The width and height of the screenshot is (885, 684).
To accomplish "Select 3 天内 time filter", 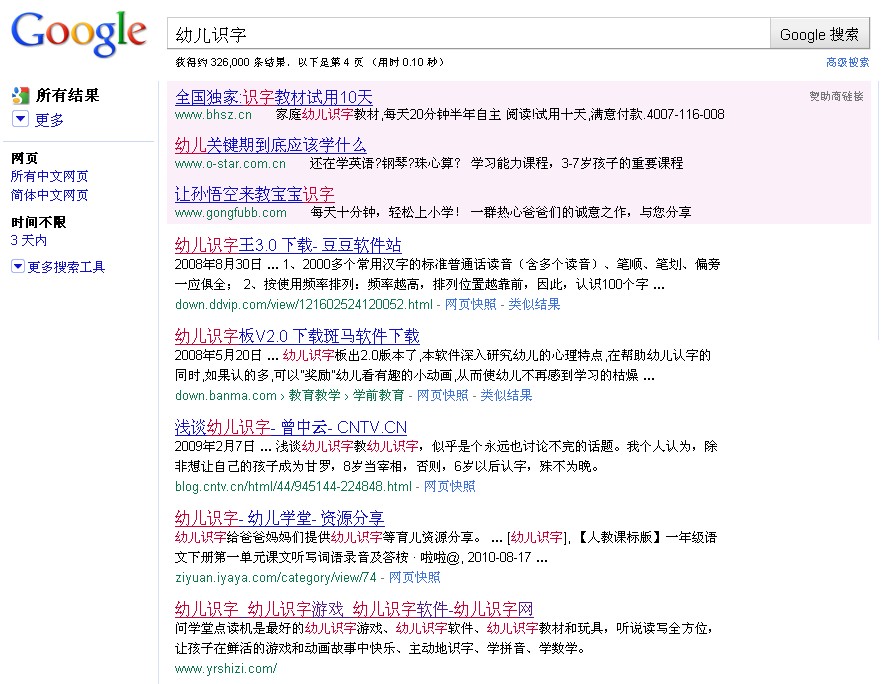I will [x=29, y=240].
